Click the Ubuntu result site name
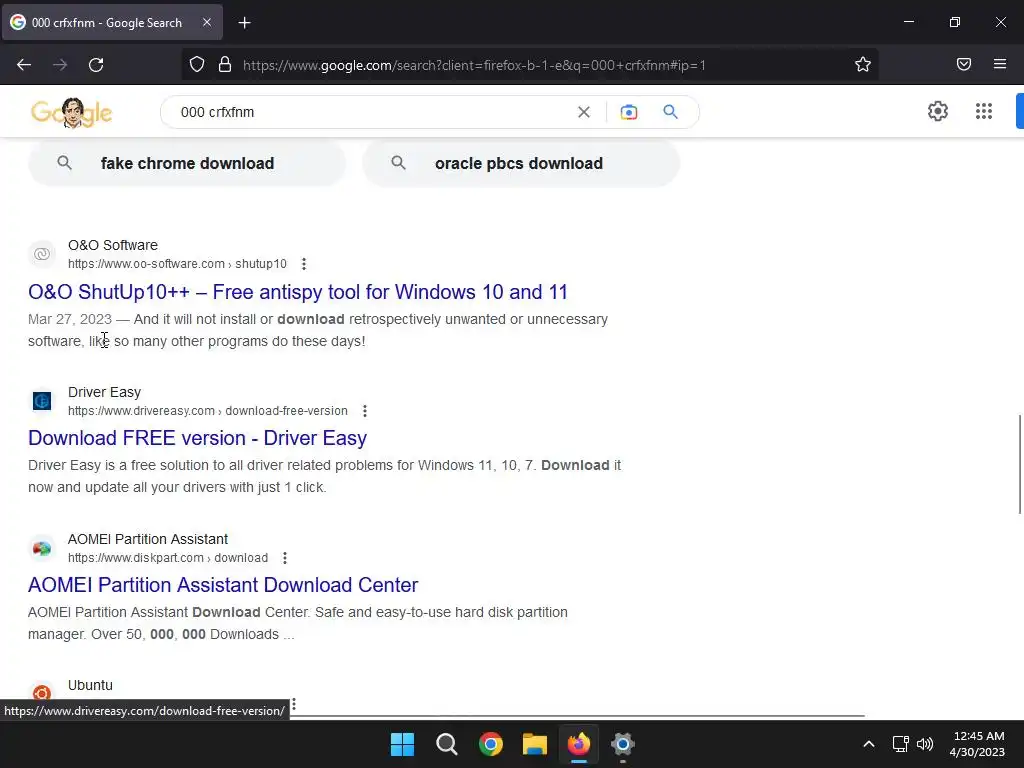 [90, 685]
